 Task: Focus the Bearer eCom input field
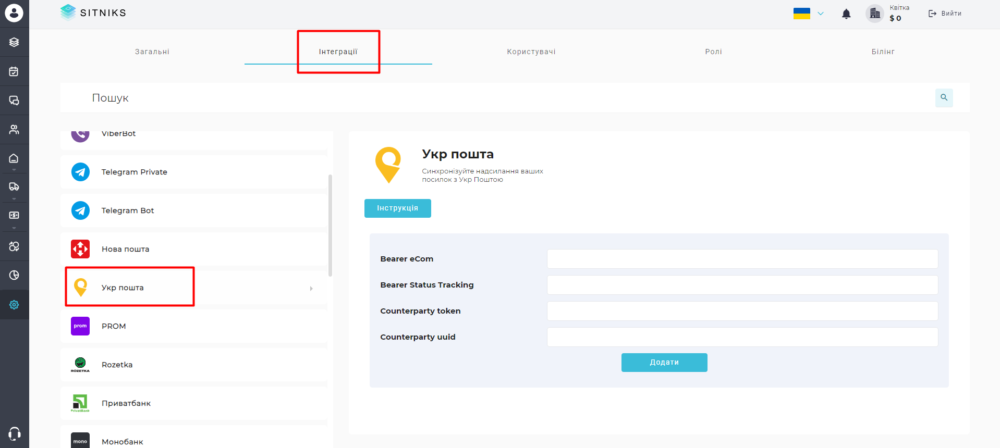click(742, 259)
